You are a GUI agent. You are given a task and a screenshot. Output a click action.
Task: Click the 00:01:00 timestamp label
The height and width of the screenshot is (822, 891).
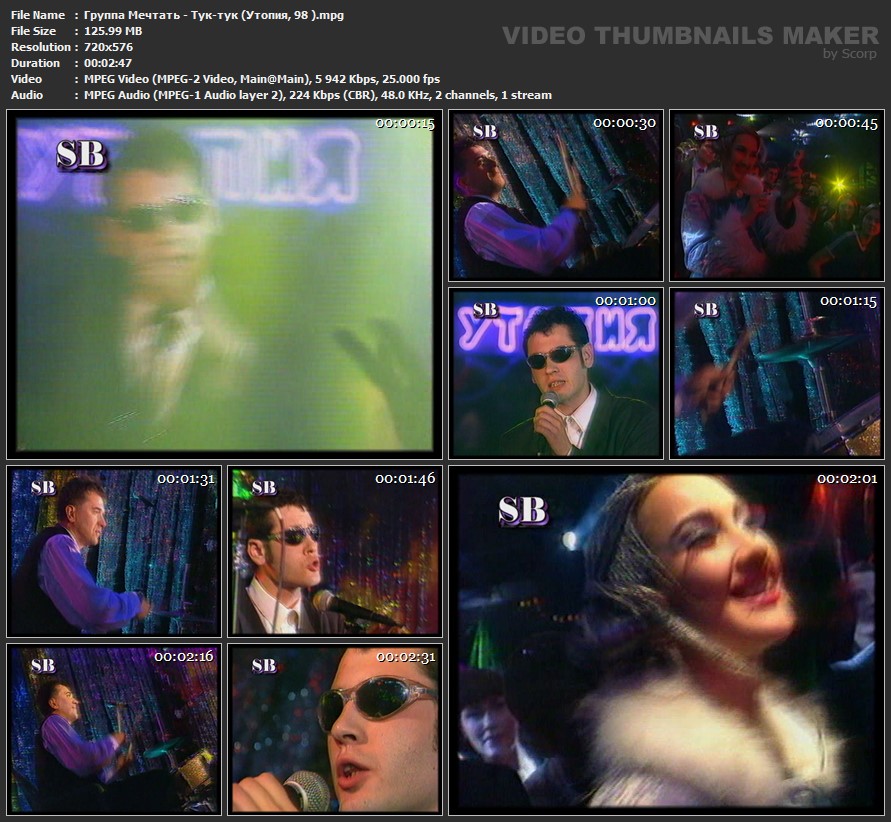click(x=625, y=301)
